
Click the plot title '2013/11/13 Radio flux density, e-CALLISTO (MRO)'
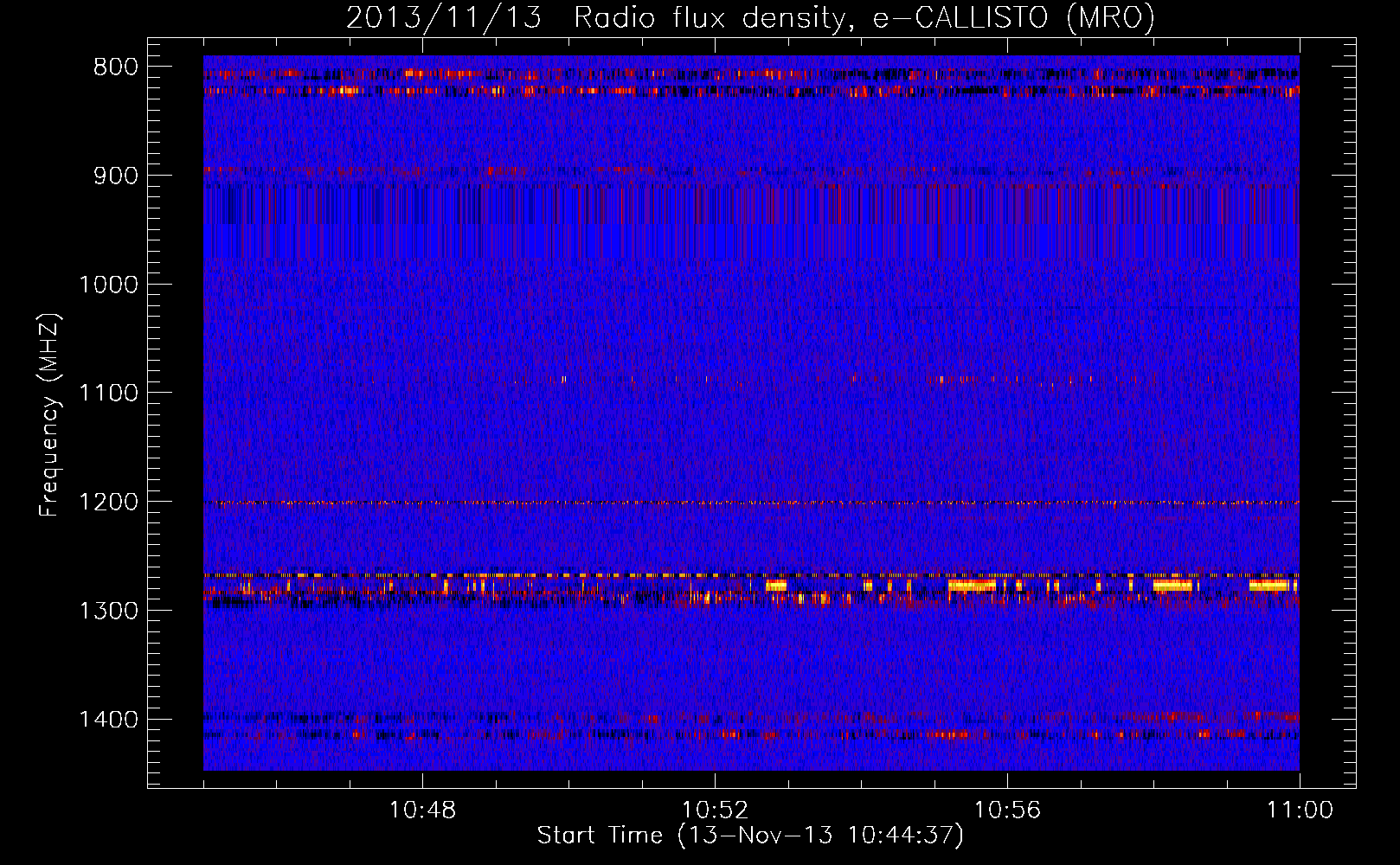click(750, 17)
